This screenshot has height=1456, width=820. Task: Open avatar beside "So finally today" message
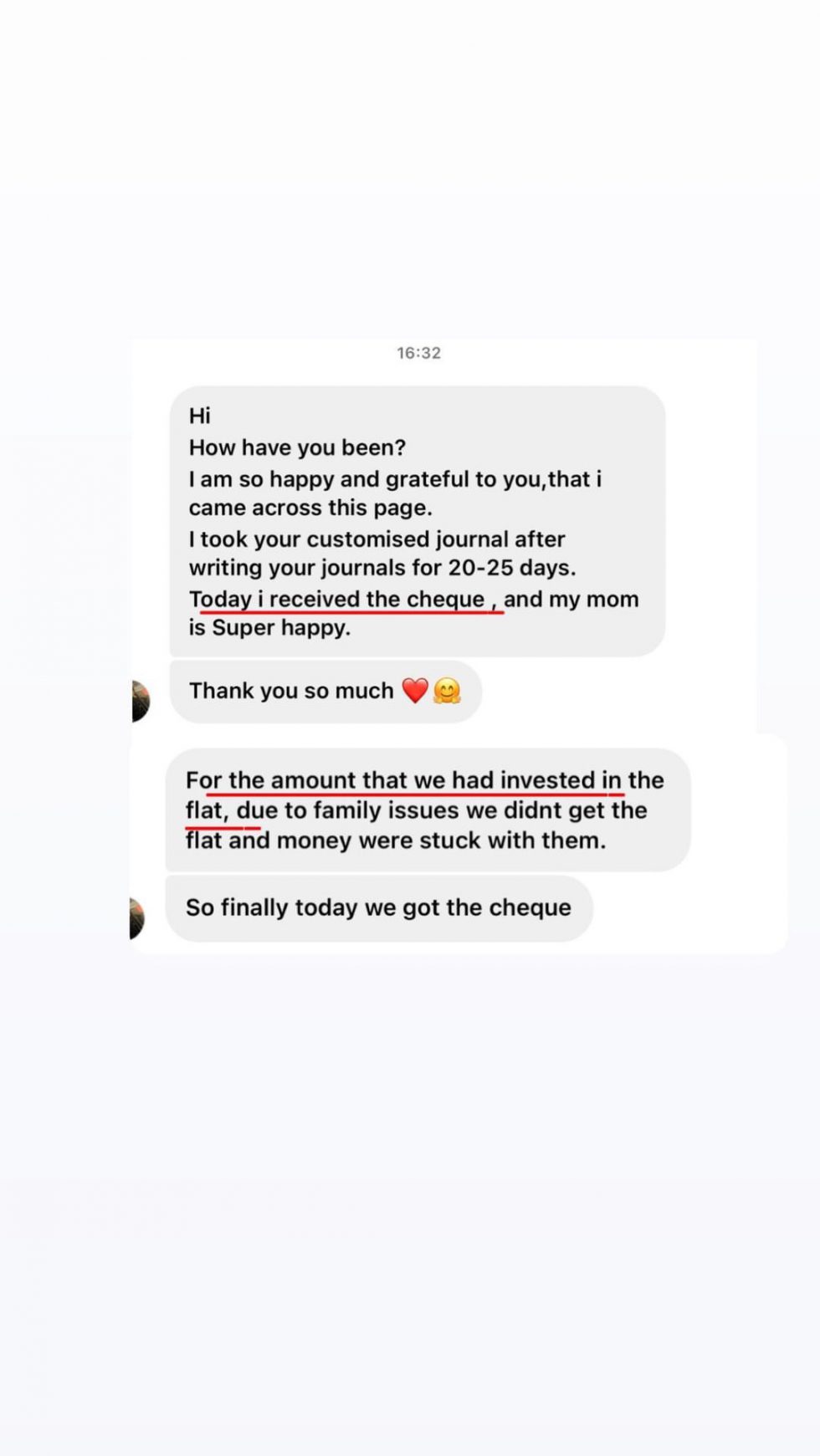[137, 917]
